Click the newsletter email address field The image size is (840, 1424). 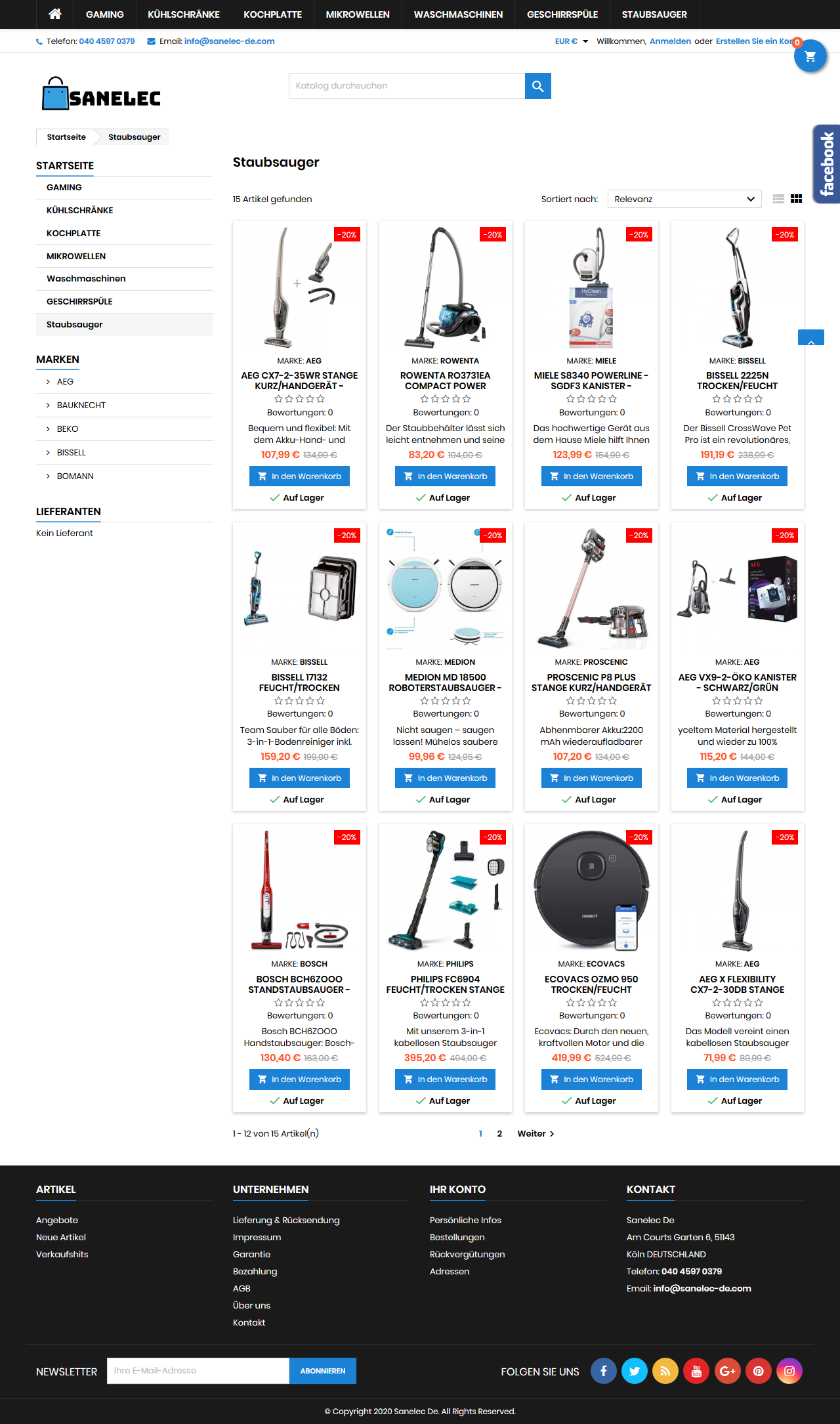tap(198, 1371)
